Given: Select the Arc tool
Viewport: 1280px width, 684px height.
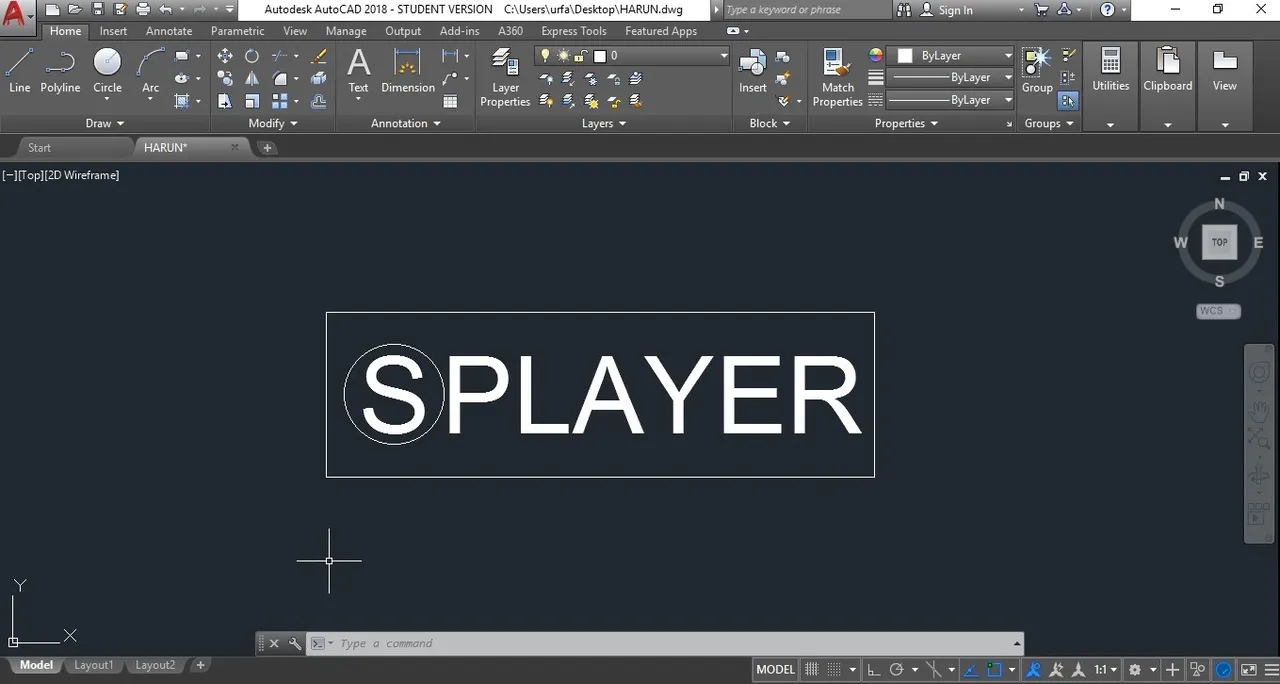Looking at the screenshot, I should tap(150, 71).
